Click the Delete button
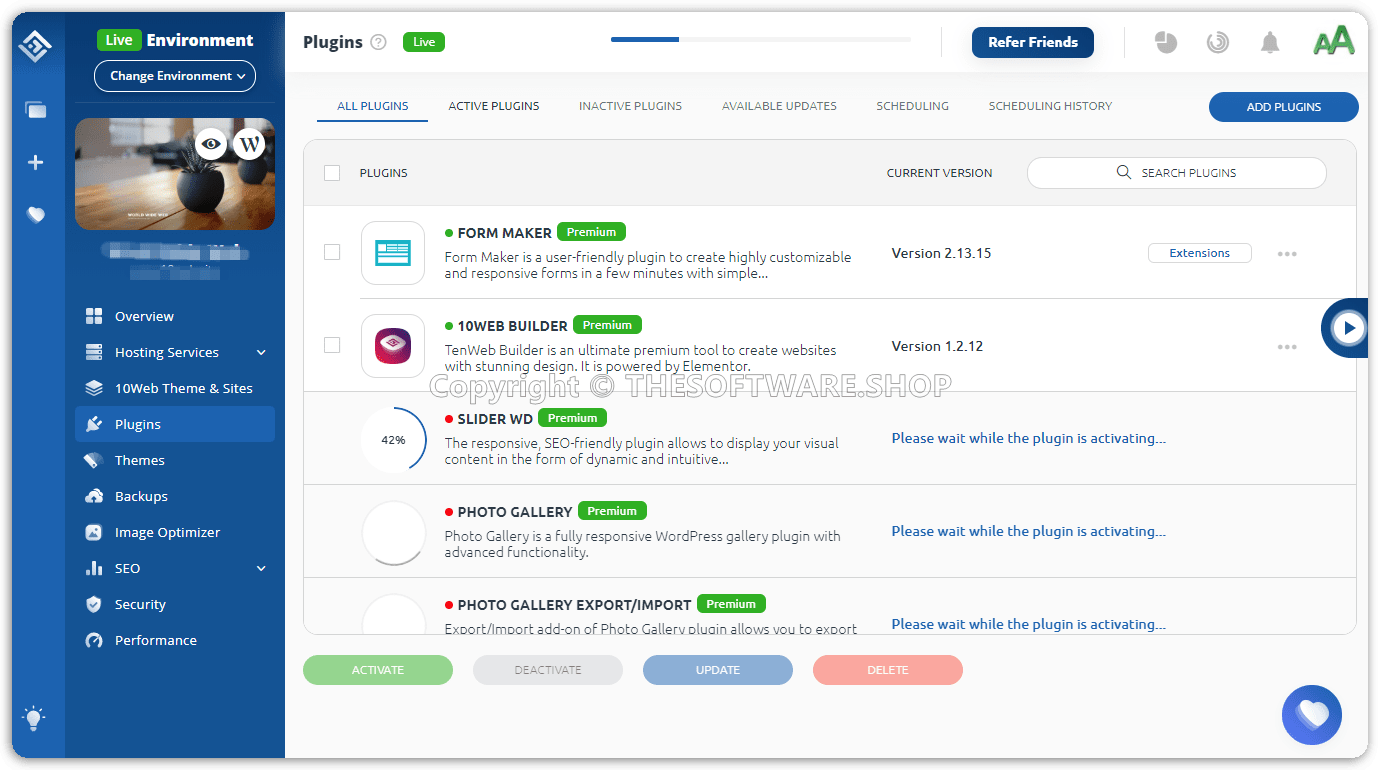This screenshot has height=770, width=1380. pos(888,670)
